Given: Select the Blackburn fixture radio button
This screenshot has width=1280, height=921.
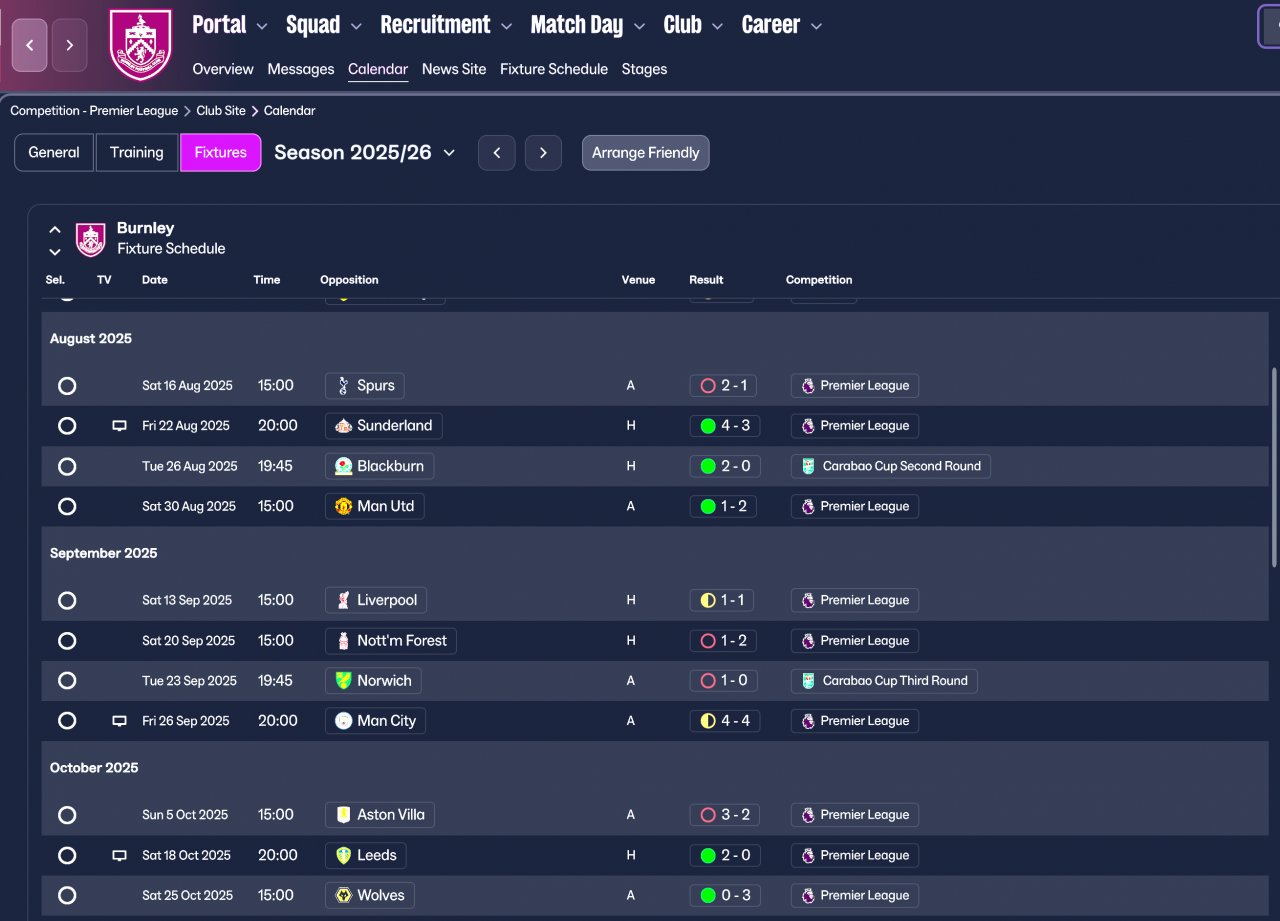Looking at the screenshot, I should point(67,466).
